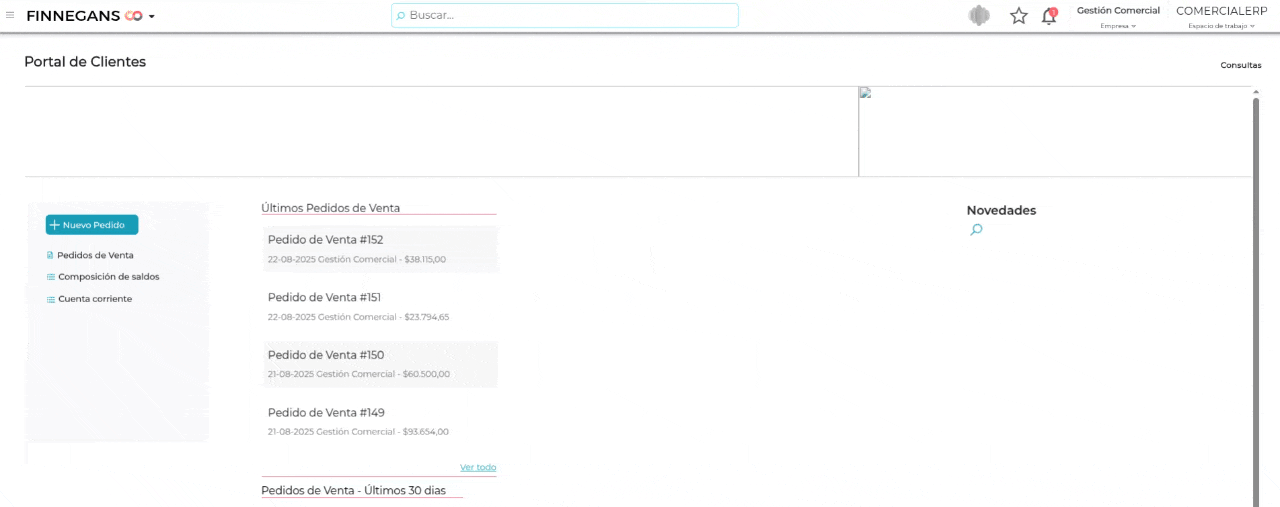
Task: Click the Cuenta corriente list icon
Action: click(x=50, y=299)
